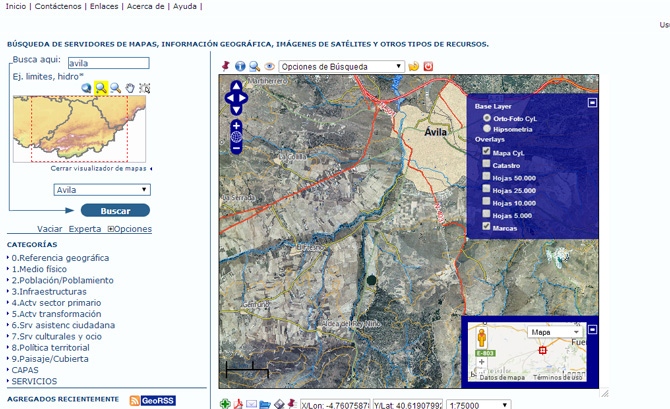This screenshot has height=409, width=670.
Task: Select Hipsometría base layer radio button
Action: [x=487, y=129]
